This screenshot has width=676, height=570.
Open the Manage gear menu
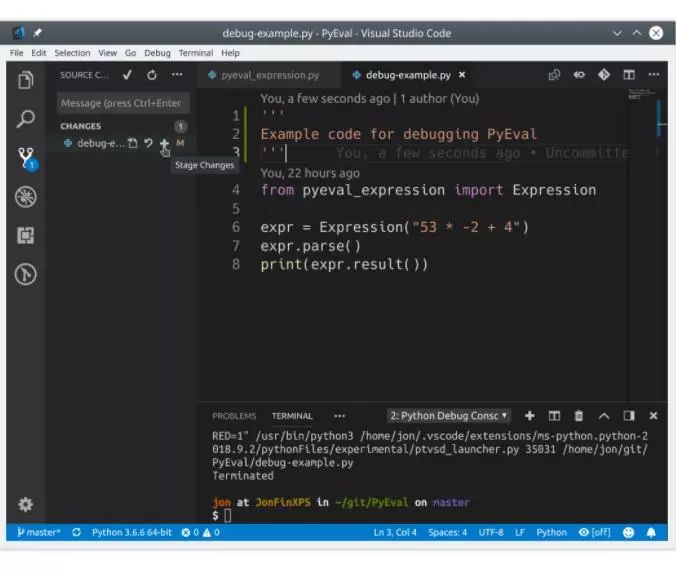point(25,504)
